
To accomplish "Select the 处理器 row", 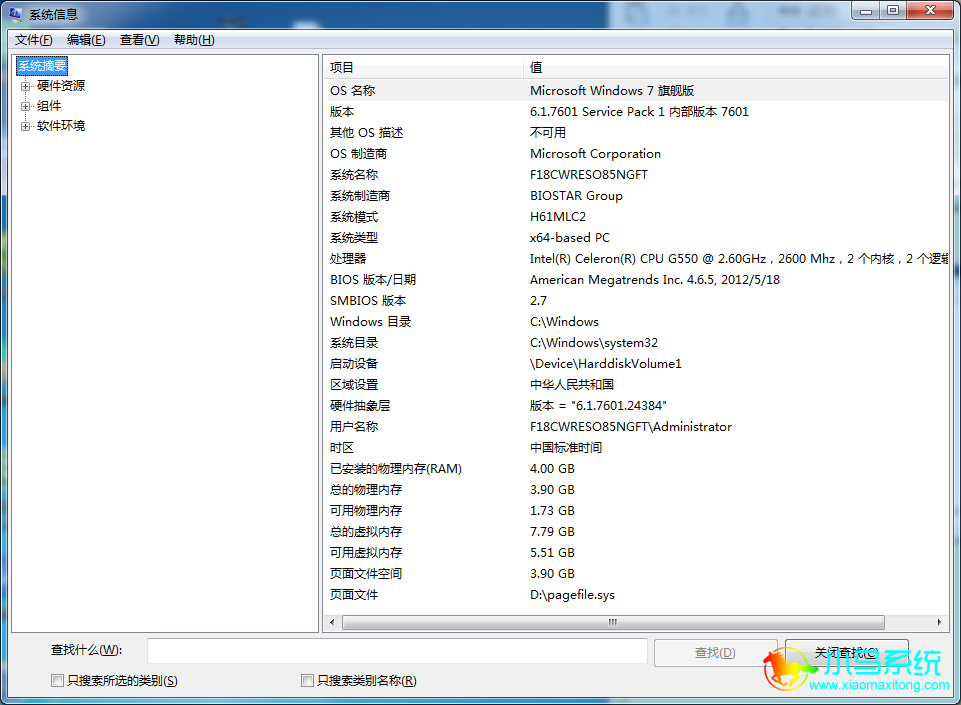I will click(636, 259).
